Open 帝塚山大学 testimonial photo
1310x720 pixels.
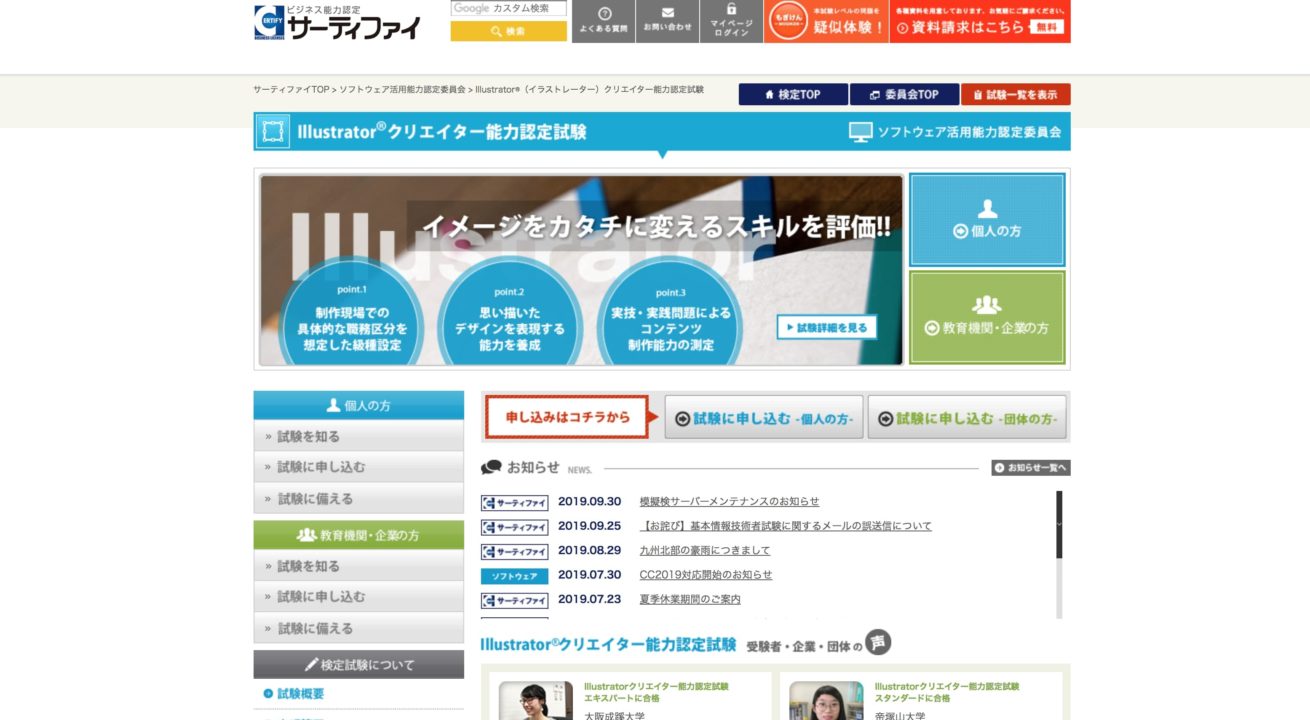tap(826, 701)
